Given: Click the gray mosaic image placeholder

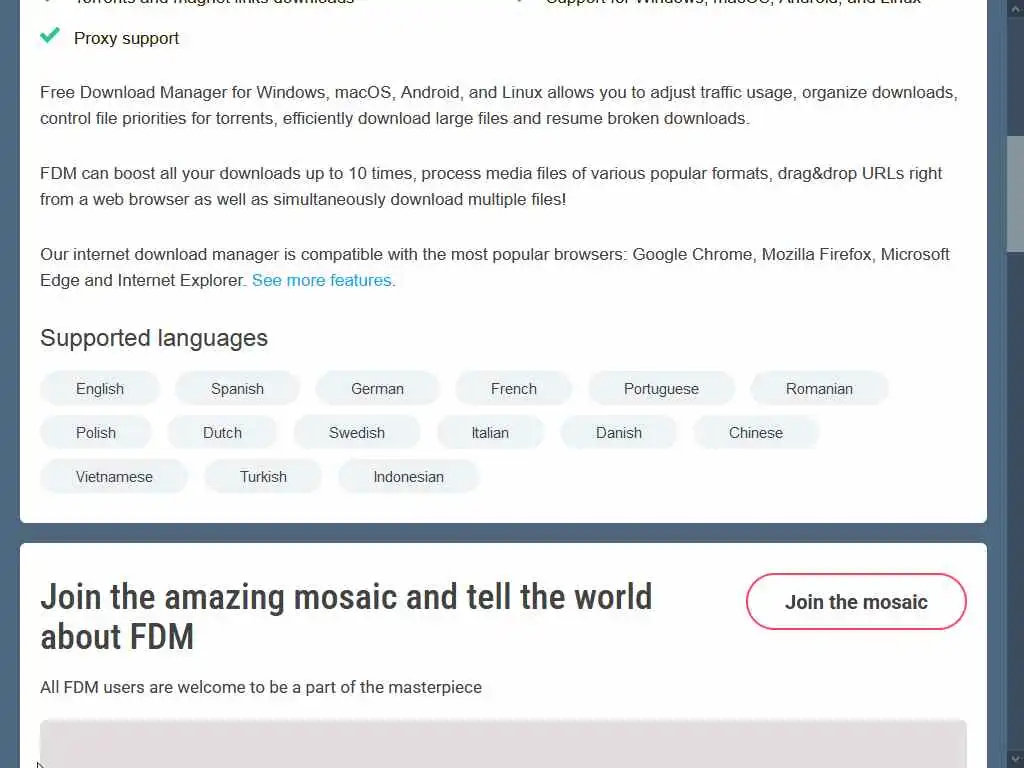Looking at the screenshot, I should (x=503, y=744).
